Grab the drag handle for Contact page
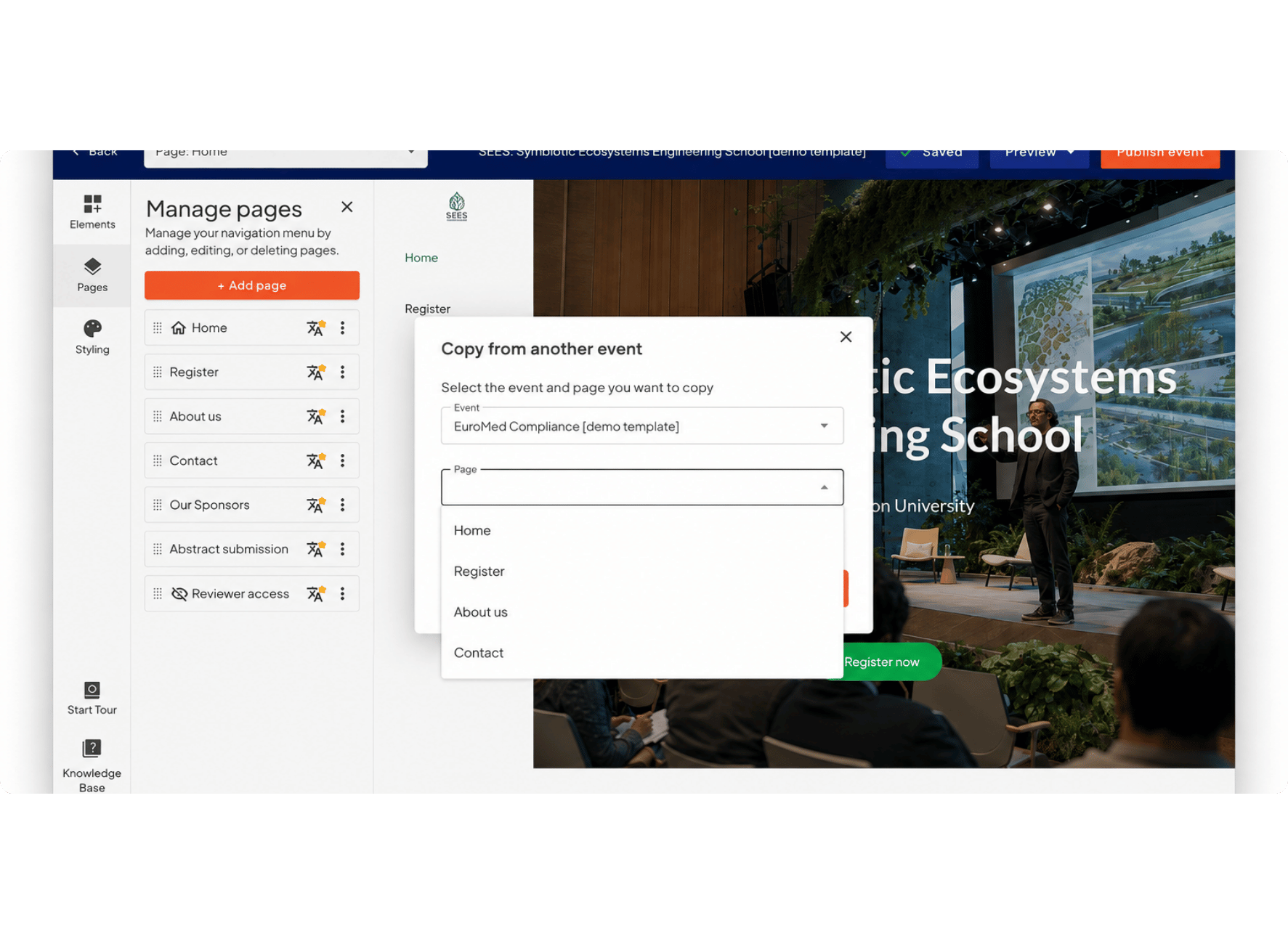1288x944 pixels. point(158,461)
